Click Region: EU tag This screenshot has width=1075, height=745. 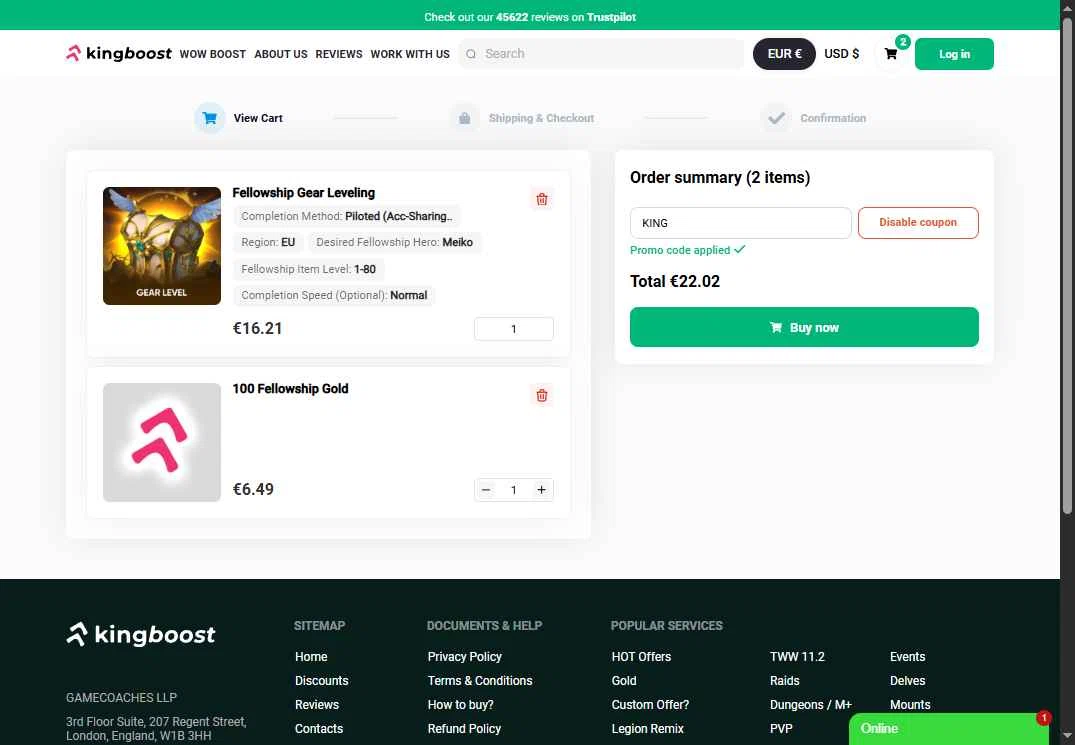(268, 242)
